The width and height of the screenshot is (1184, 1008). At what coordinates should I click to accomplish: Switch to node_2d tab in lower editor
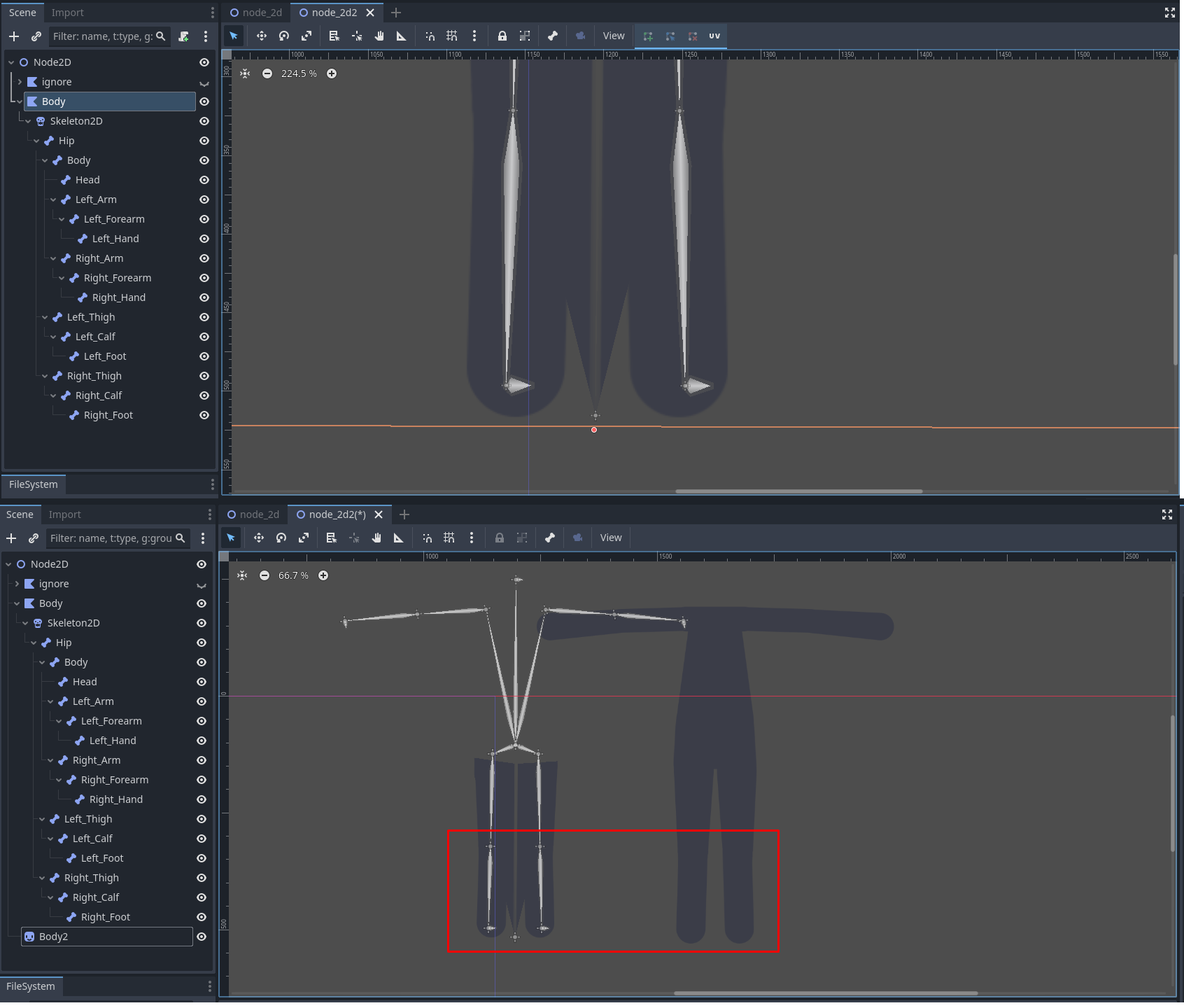click(x=253, y=514)
